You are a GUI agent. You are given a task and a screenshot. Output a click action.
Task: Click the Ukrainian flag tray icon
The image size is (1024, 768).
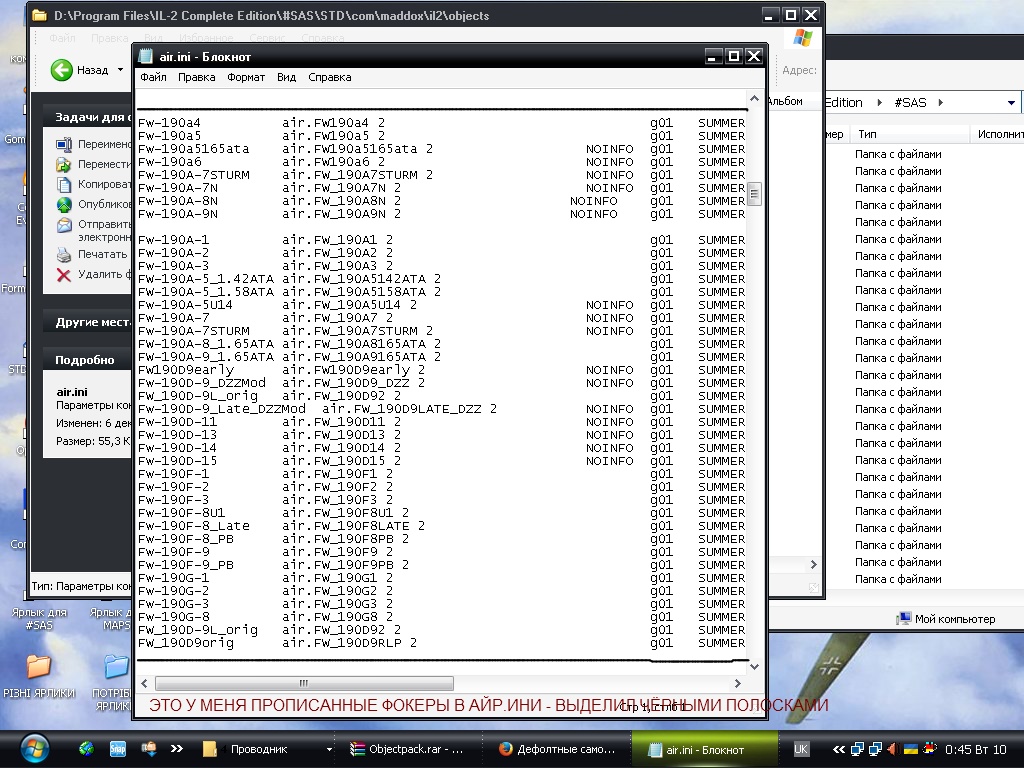(910, 749)
